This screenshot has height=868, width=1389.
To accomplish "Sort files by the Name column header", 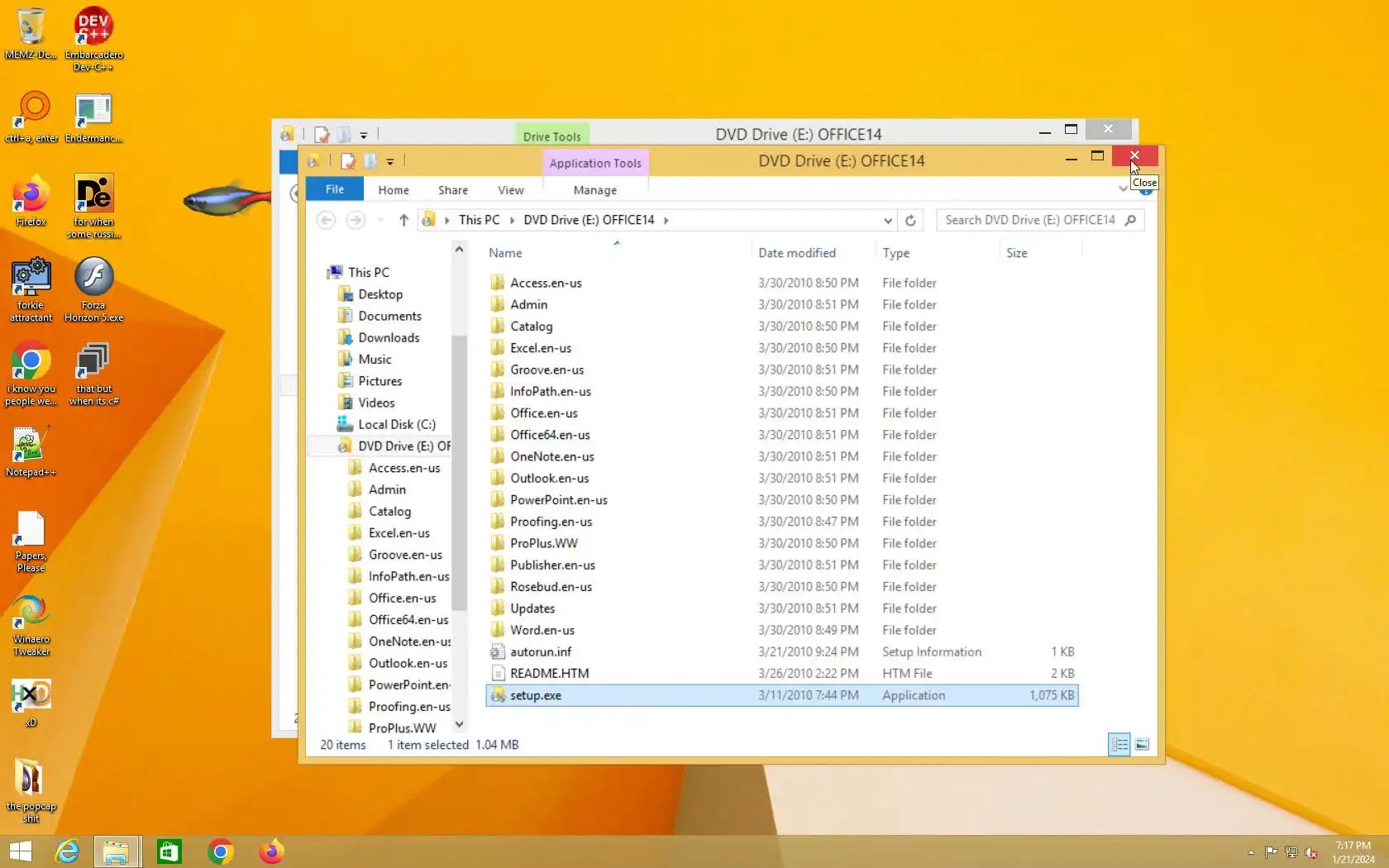I will [x=618, y=253].
